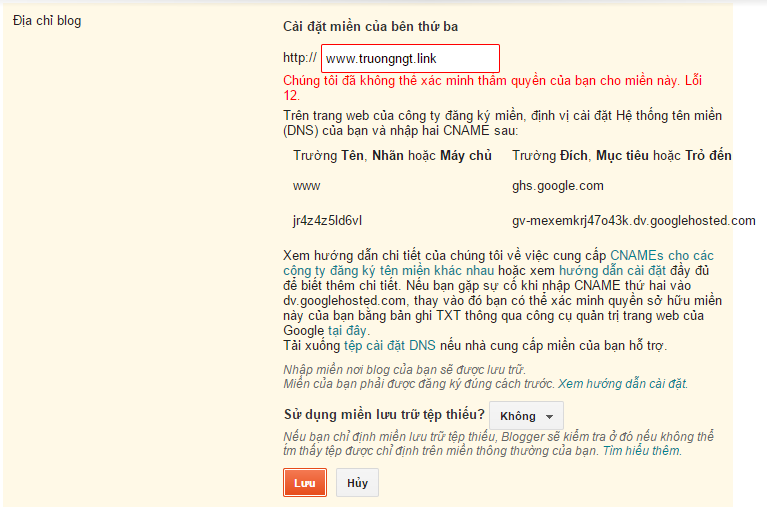767x510 pixels.
Task: Download the tệp cài đặt DNS file link
Action: [389, 346]
